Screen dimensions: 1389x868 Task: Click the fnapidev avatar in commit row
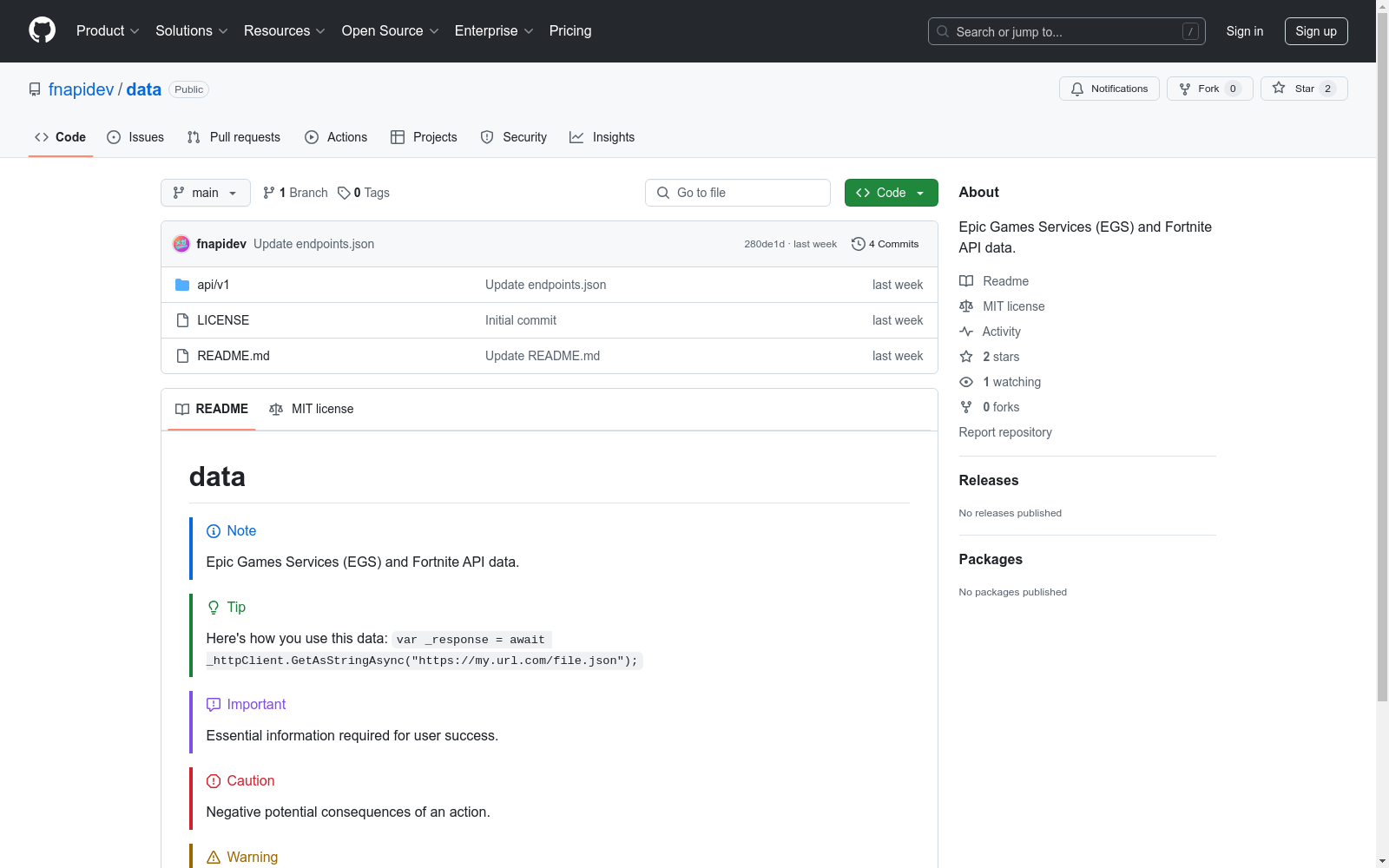click(181, 244)
